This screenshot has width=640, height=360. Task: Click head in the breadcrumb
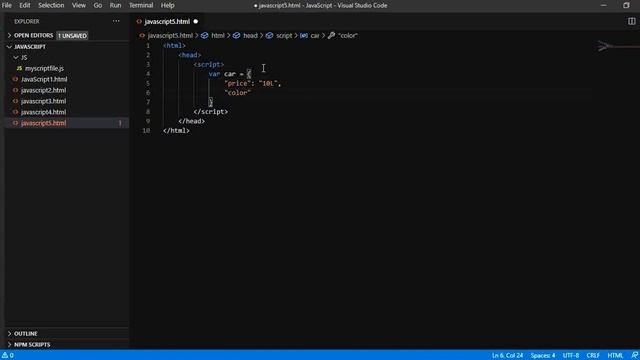[250, 36]
